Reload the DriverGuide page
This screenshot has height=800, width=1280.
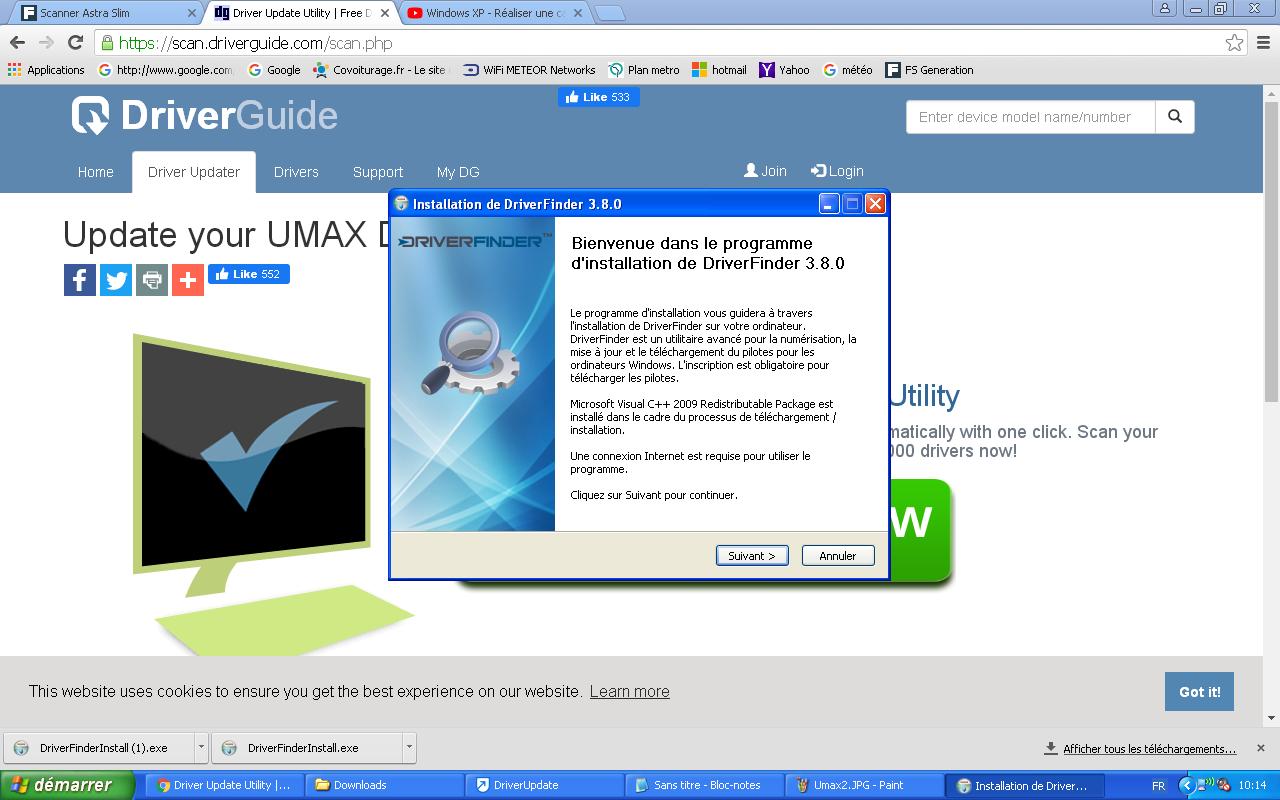[x=75, y=43]
